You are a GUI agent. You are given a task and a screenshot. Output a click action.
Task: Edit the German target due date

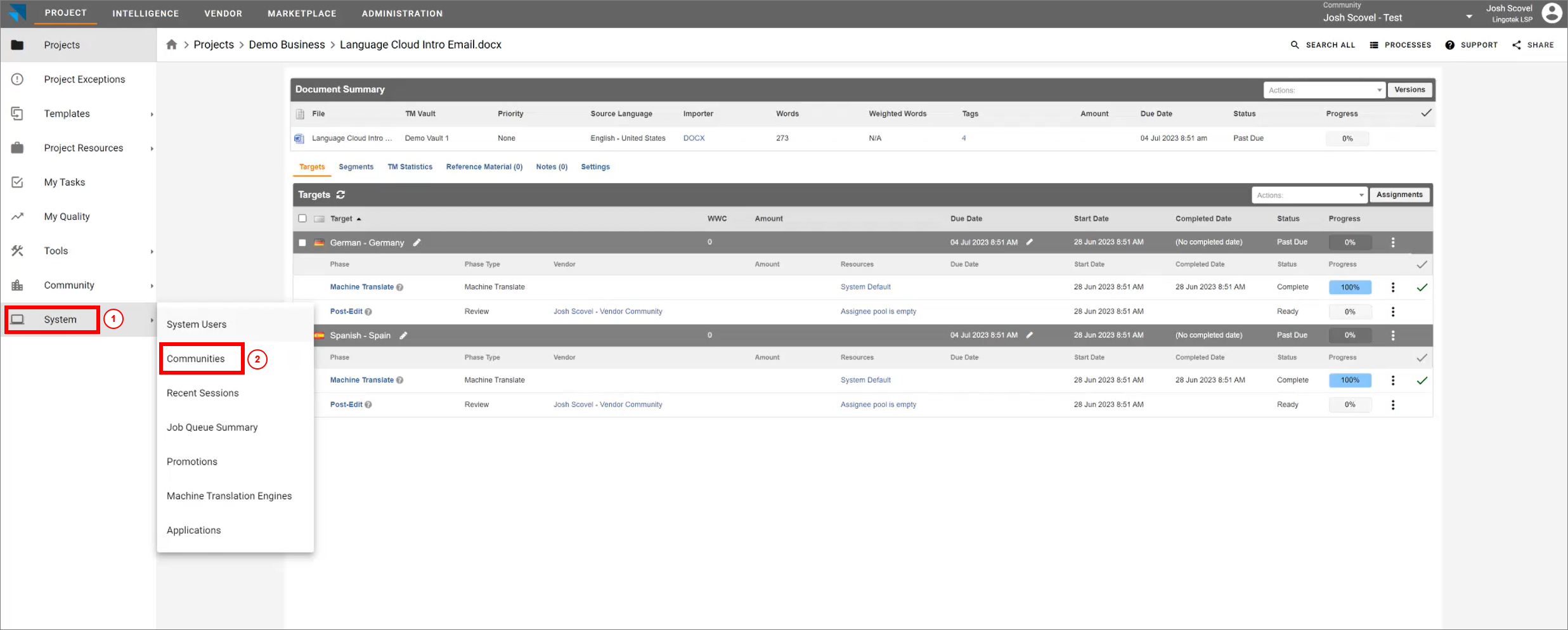(1030, 242)
